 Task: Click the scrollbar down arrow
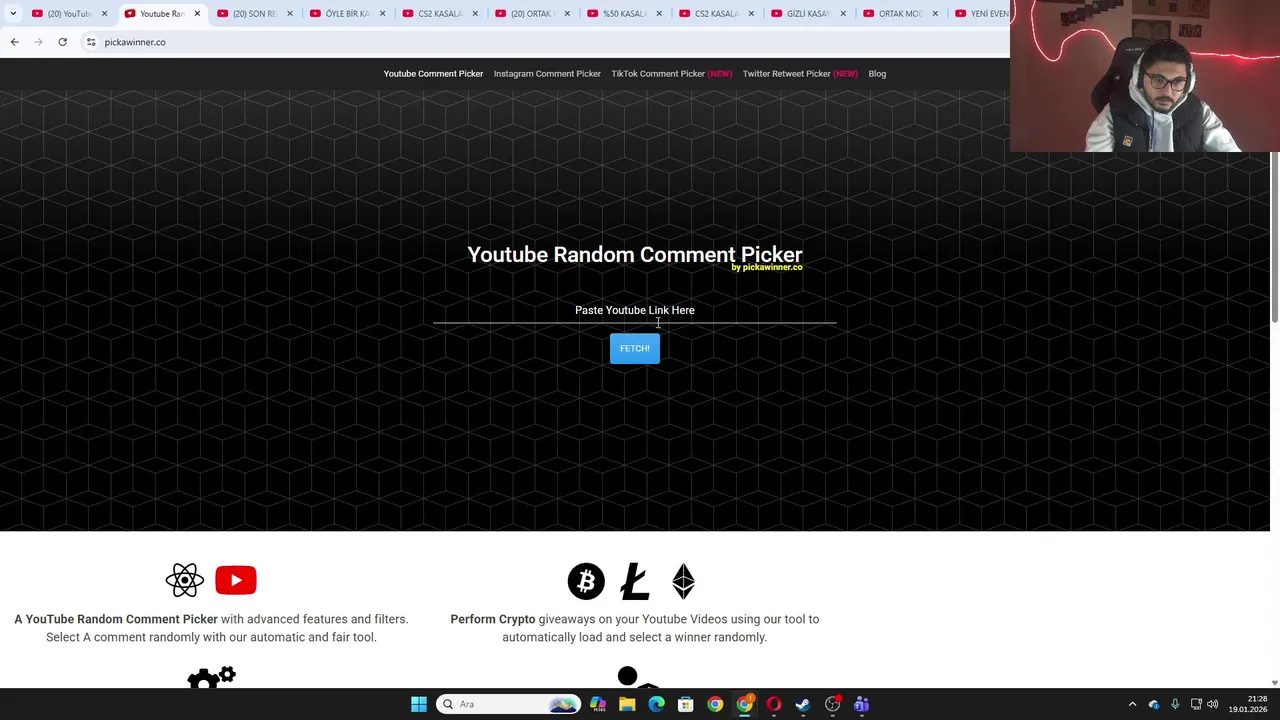click(1274, 683)
